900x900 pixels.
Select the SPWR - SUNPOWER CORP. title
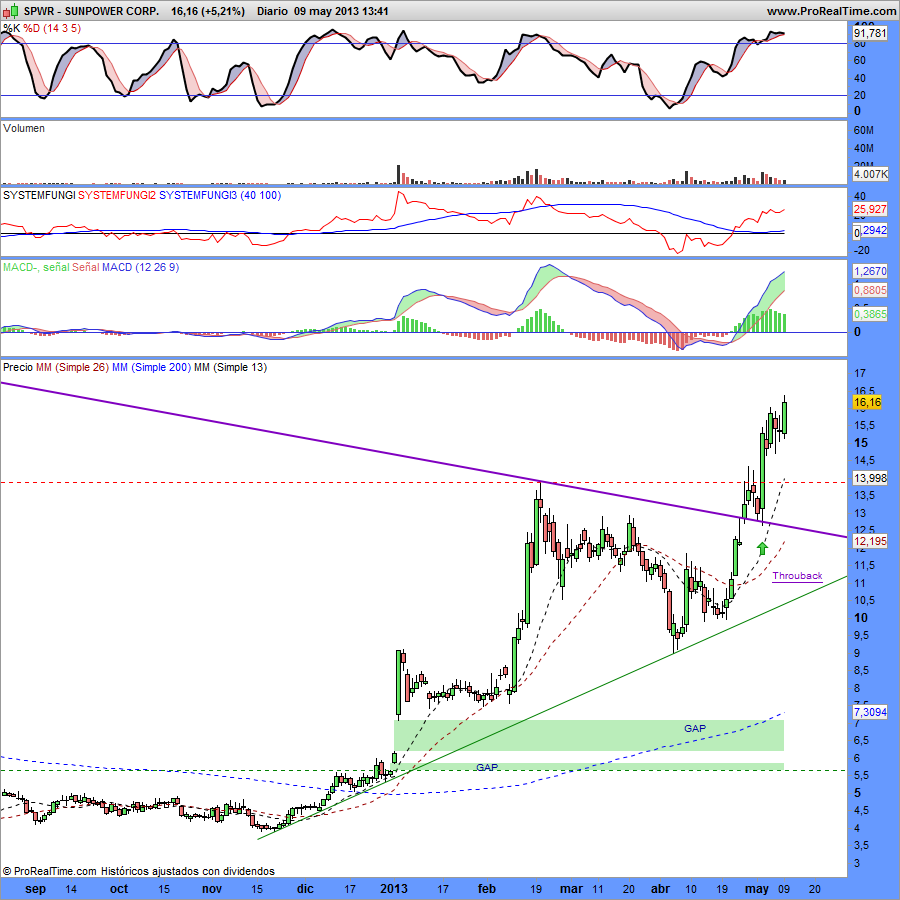(x=91, y=11)
